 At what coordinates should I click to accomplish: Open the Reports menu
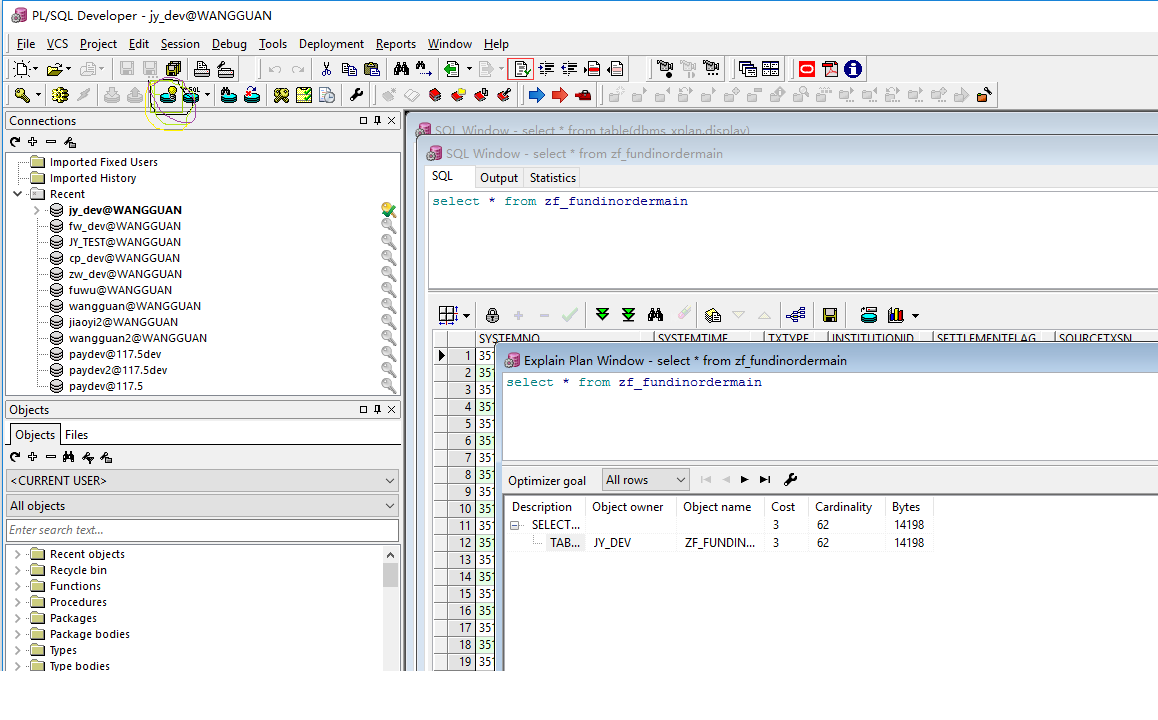coord(396,44)
